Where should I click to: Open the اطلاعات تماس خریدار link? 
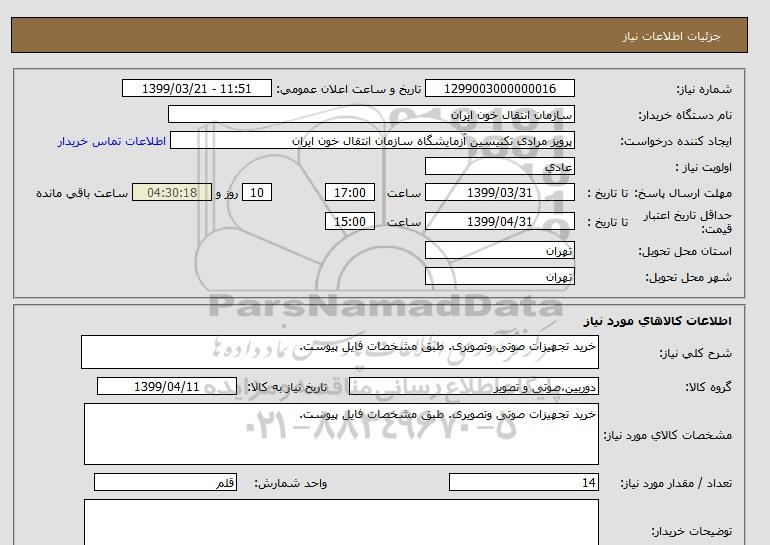[111, 141]
